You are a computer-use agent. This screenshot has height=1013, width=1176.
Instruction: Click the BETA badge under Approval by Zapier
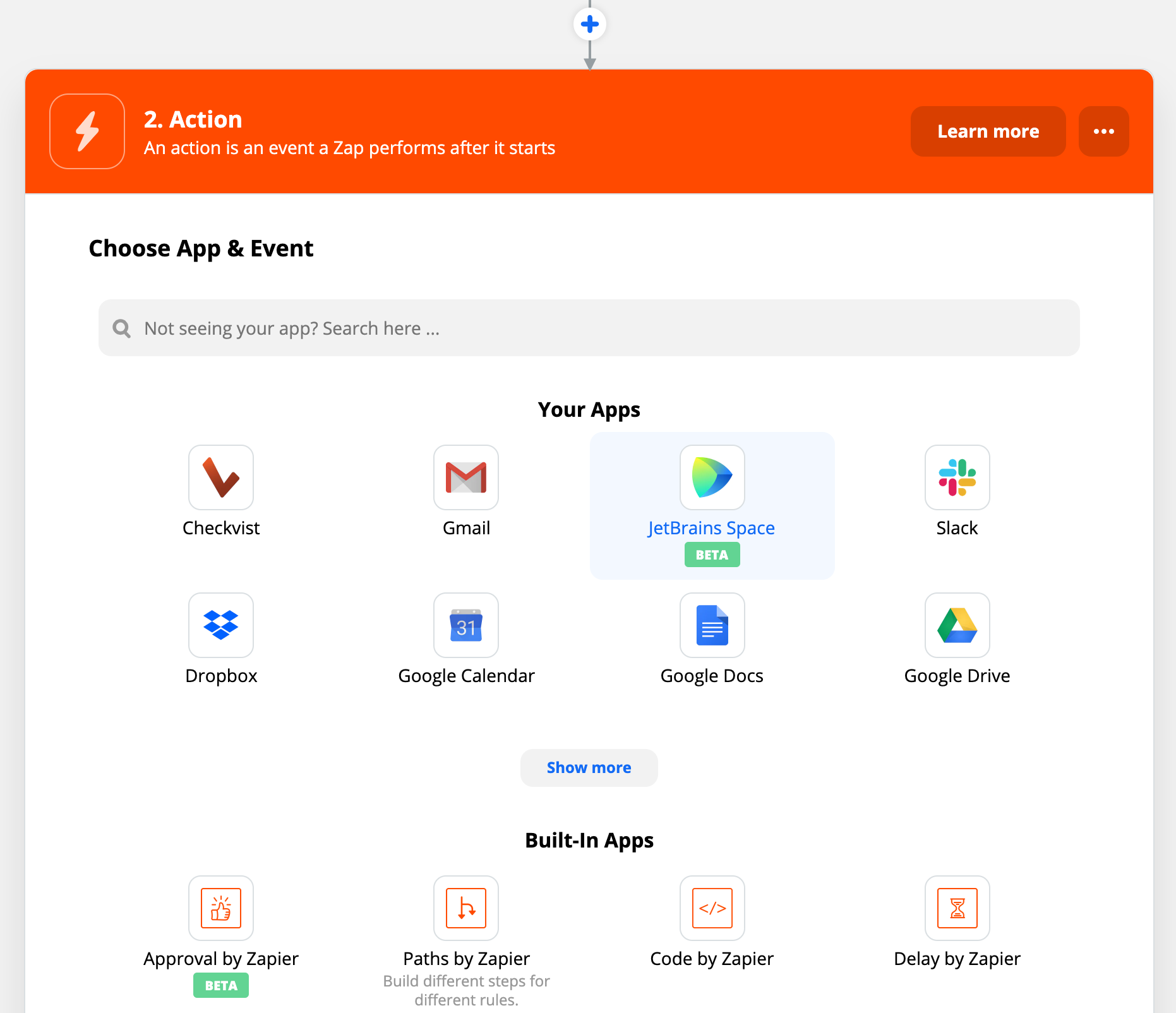coord(221,986)
